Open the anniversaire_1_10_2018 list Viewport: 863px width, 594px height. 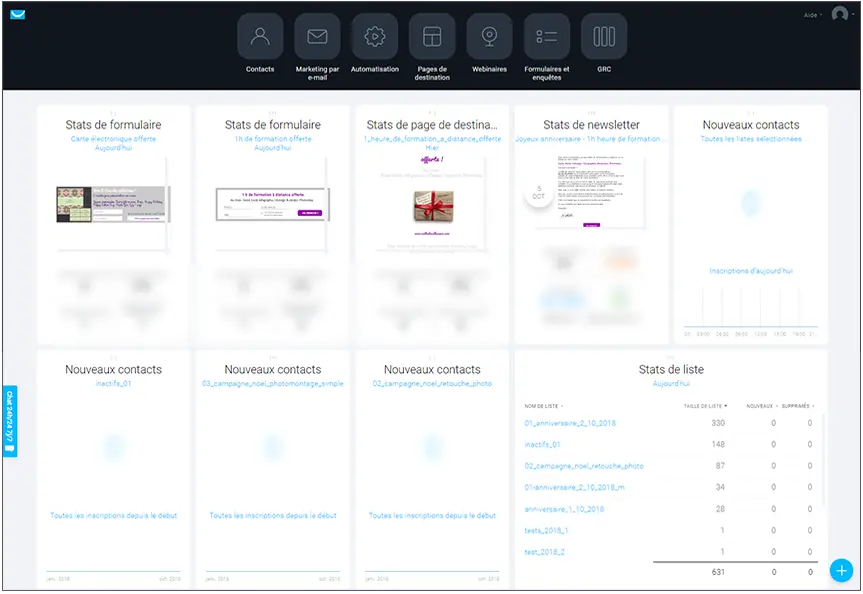click(x=564, y=509)
